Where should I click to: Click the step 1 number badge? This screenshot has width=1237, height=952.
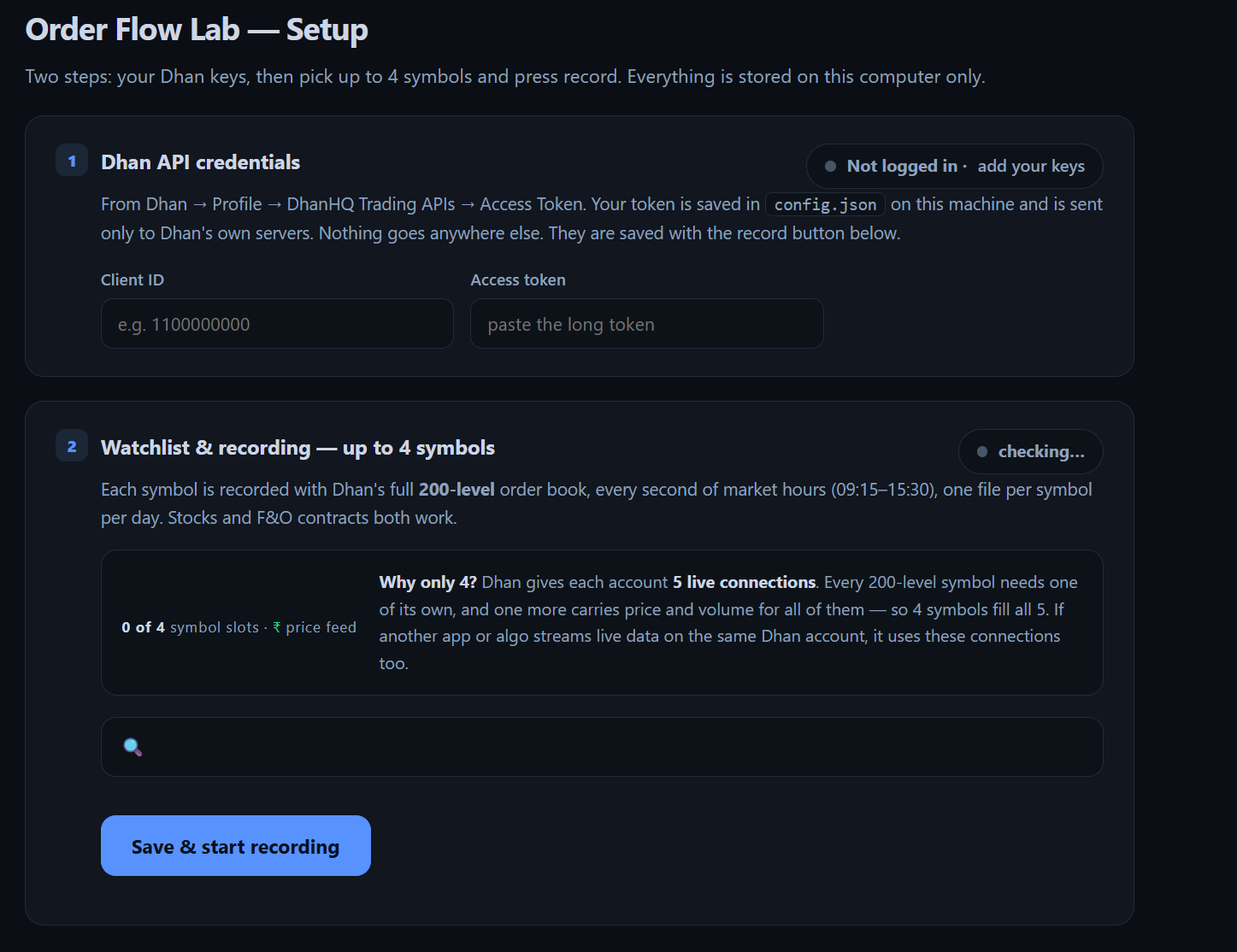tap(72, 161)
